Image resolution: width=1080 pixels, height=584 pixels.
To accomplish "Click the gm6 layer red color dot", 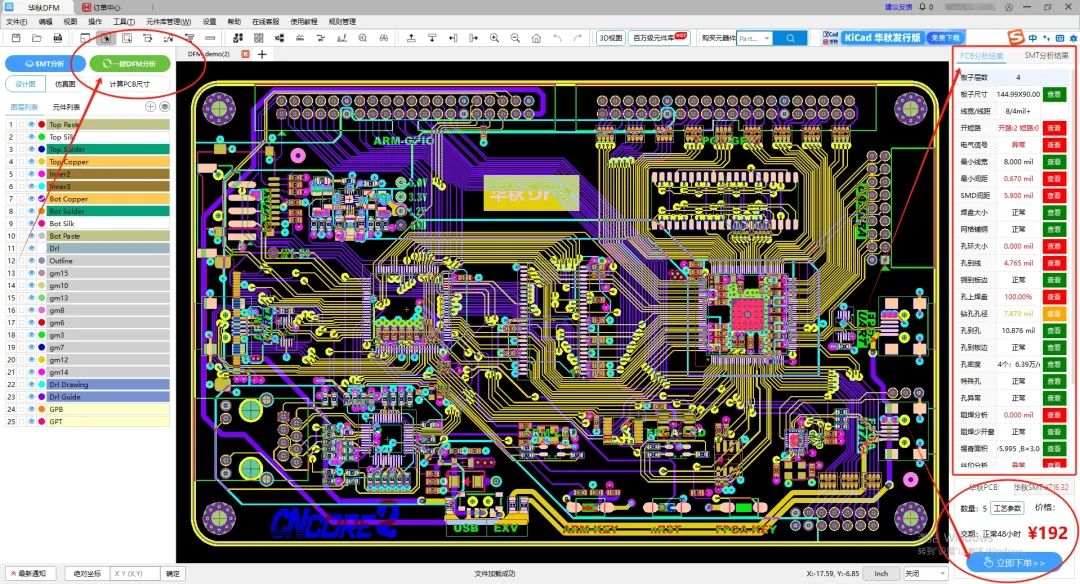I will point(41,323).
